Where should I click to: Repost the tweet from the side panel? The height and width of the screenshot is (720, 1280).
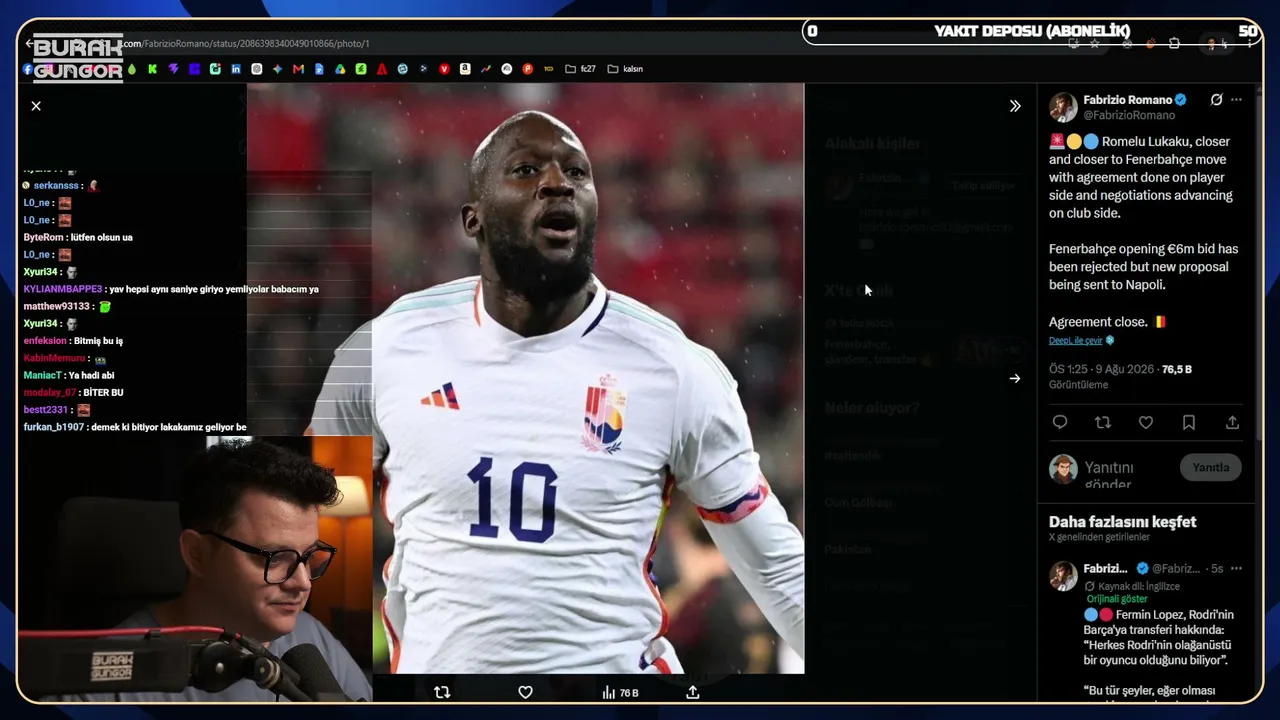1103,423
